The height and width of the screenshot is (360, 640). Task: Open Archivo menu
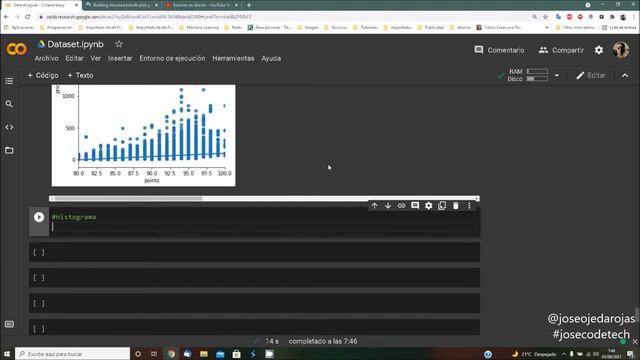point(47,58)
